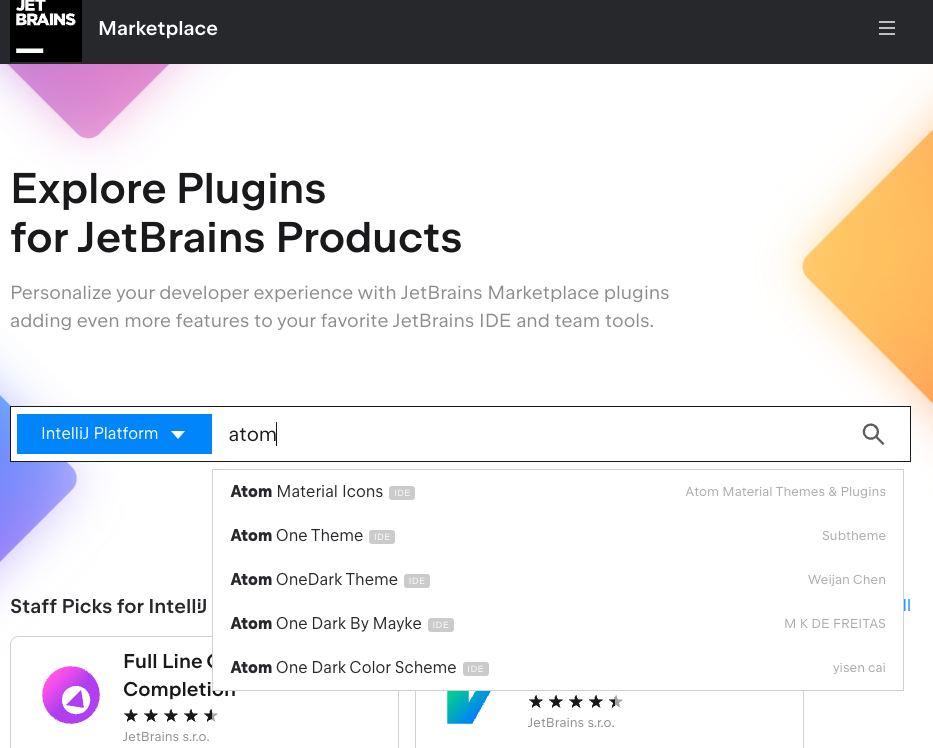933x748 pixels.
Task: Click the star rating on the second plugin card
Action: point(575,702)
